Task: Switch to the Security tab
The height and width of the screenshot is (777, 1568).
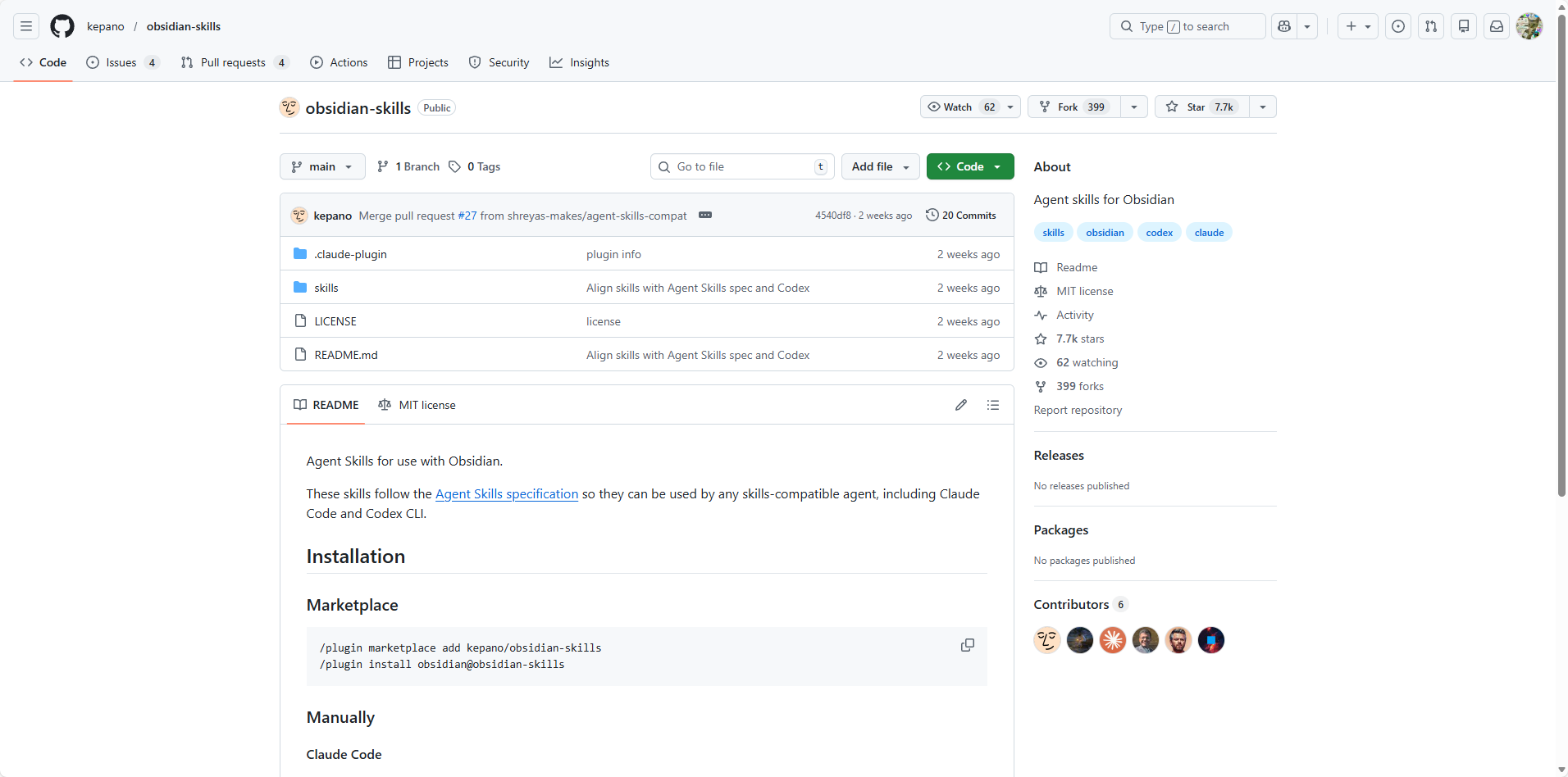Action: (499, 62)
